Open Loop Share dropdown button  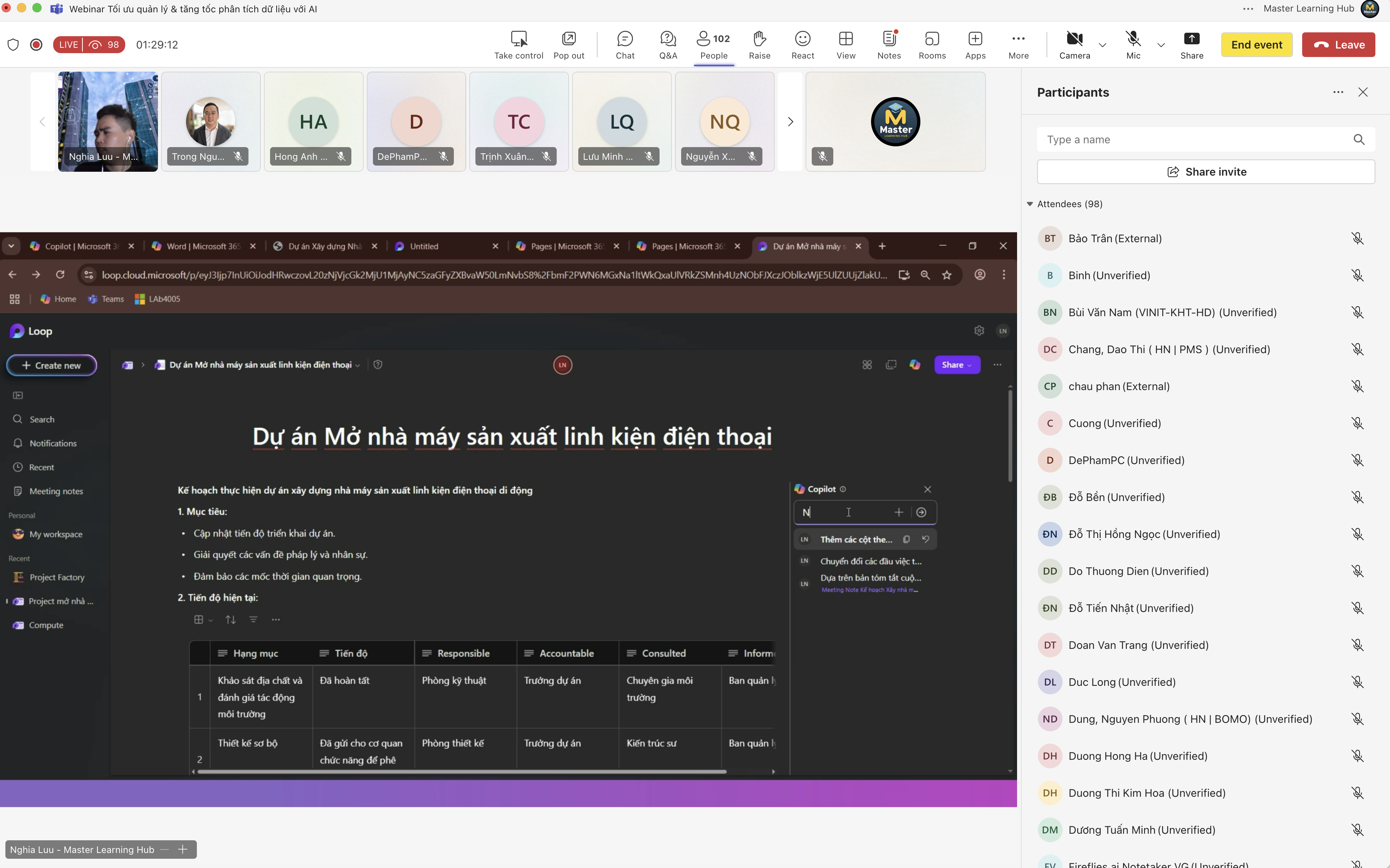click(x=957, y=365)
